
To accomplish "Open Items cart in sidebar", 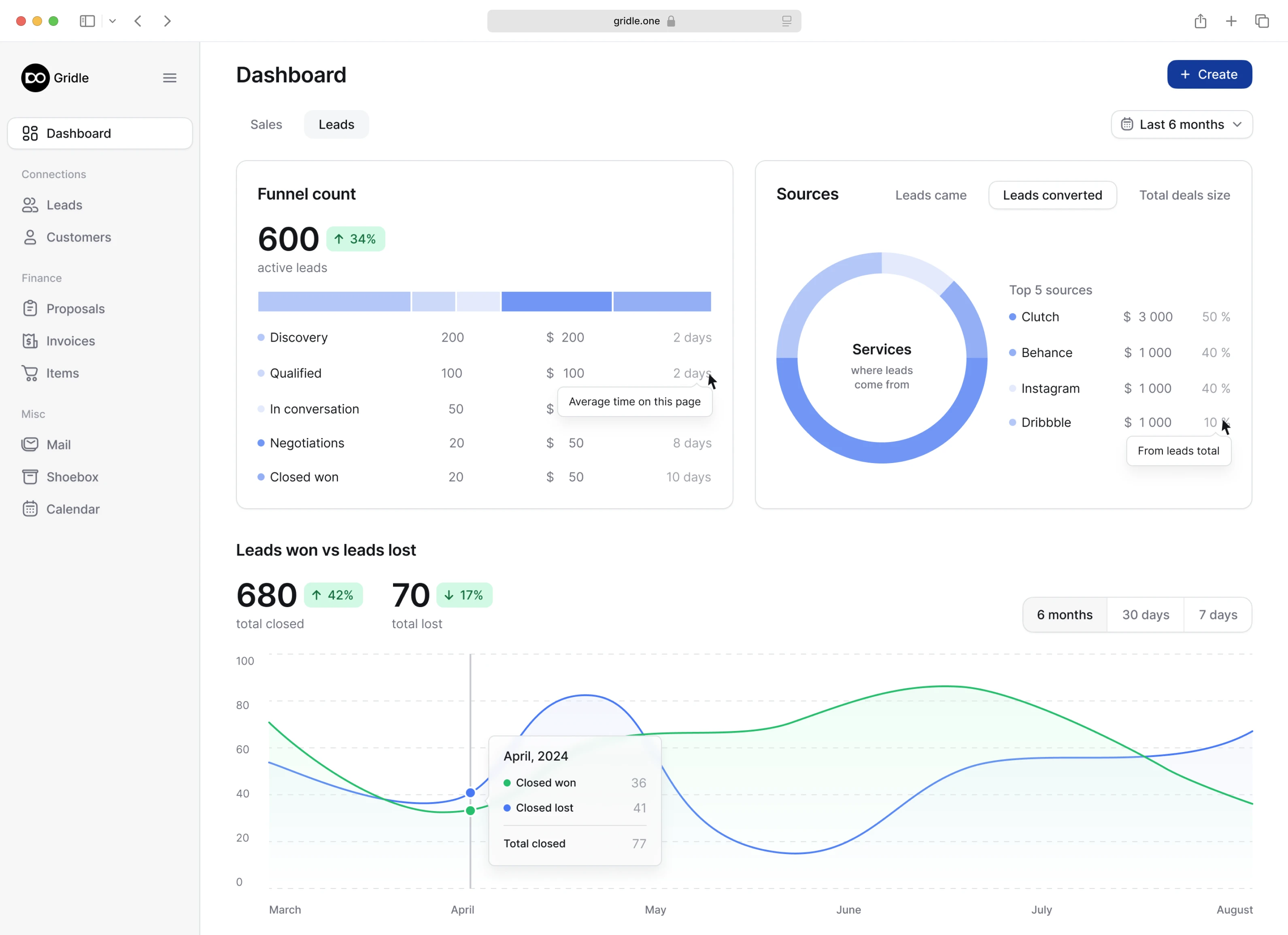I will [30, 373].
